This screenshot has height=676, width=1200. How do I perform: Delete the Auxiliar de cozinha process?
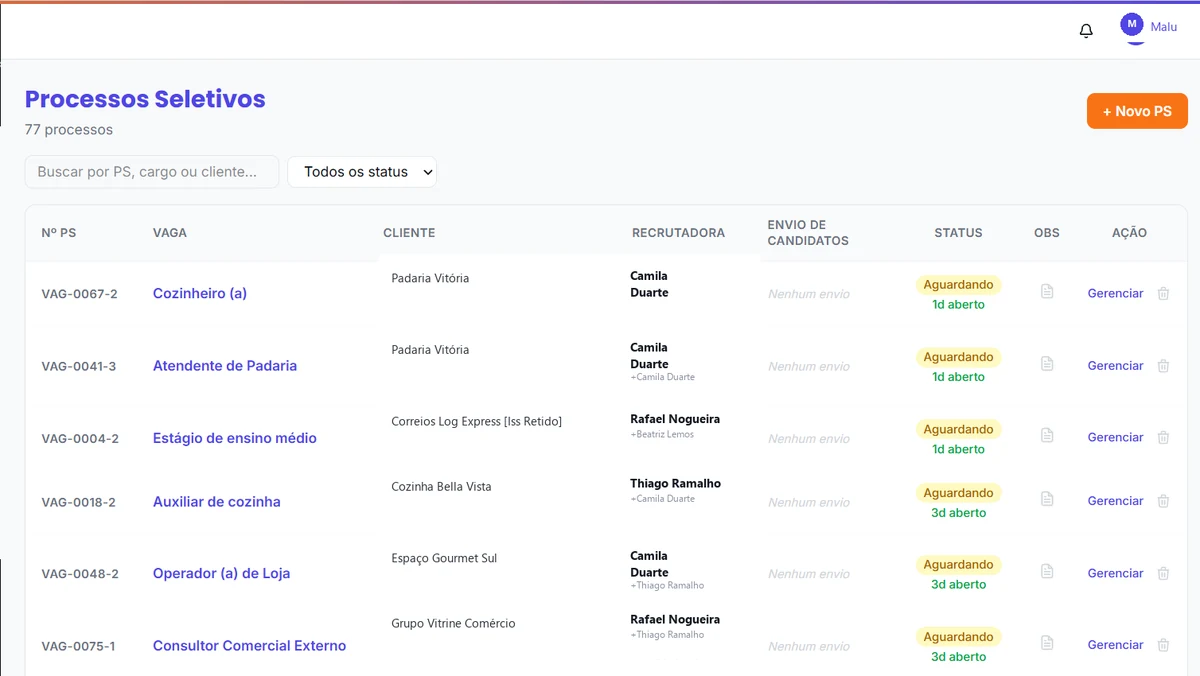(x=1163, y=501)
